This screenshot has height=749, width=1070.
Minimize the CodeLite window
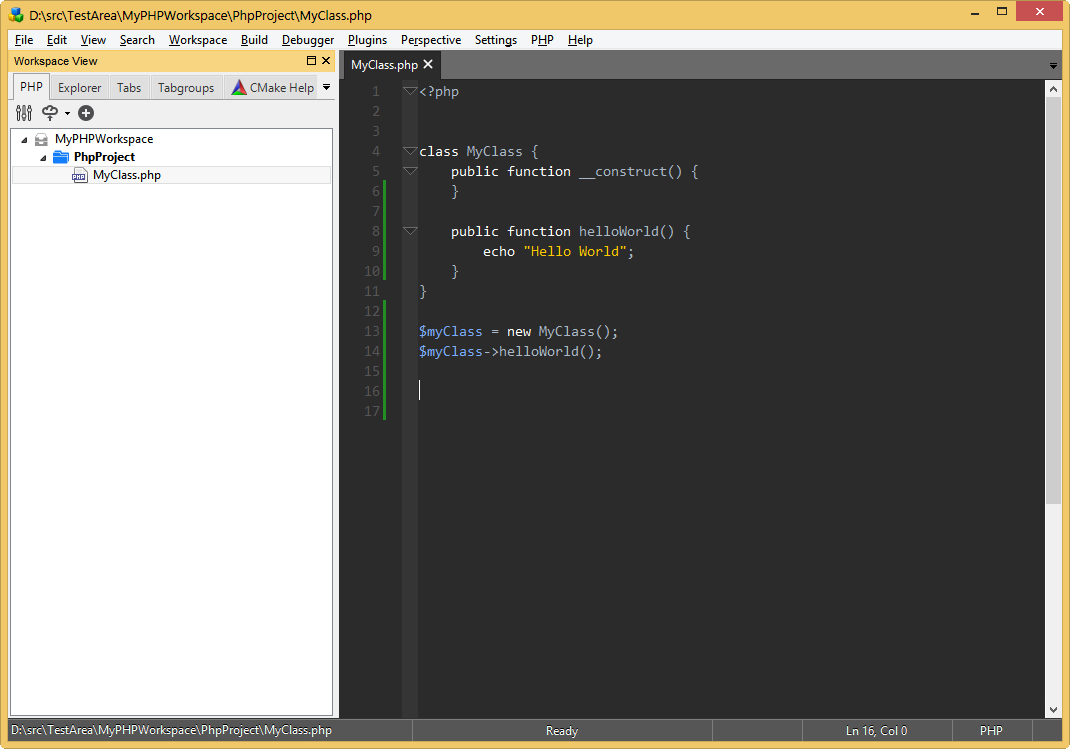pos(975,12)
